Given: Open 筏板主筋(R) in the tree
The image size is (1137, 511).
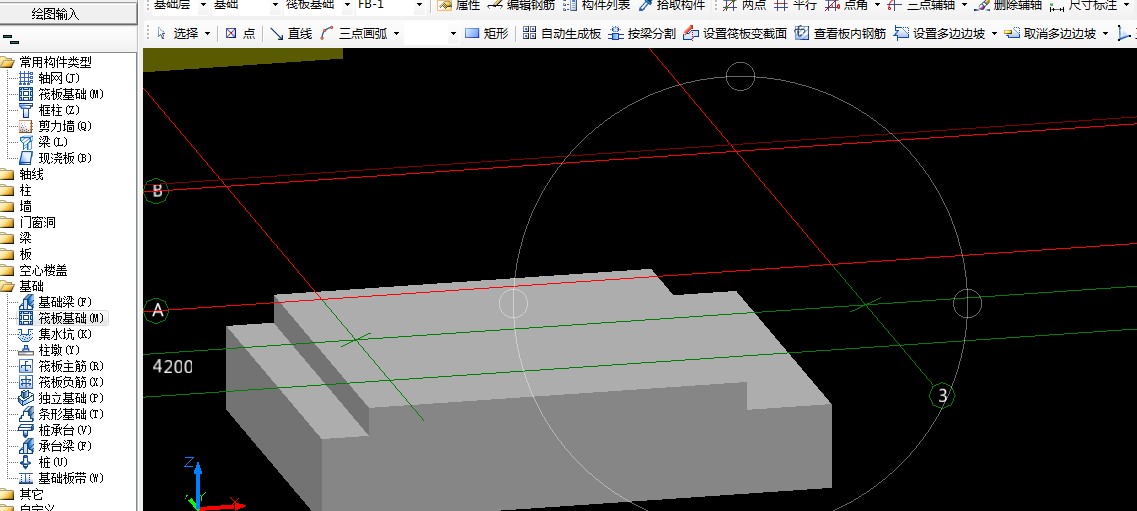Looking at the screenshot, I should [62, 366].
